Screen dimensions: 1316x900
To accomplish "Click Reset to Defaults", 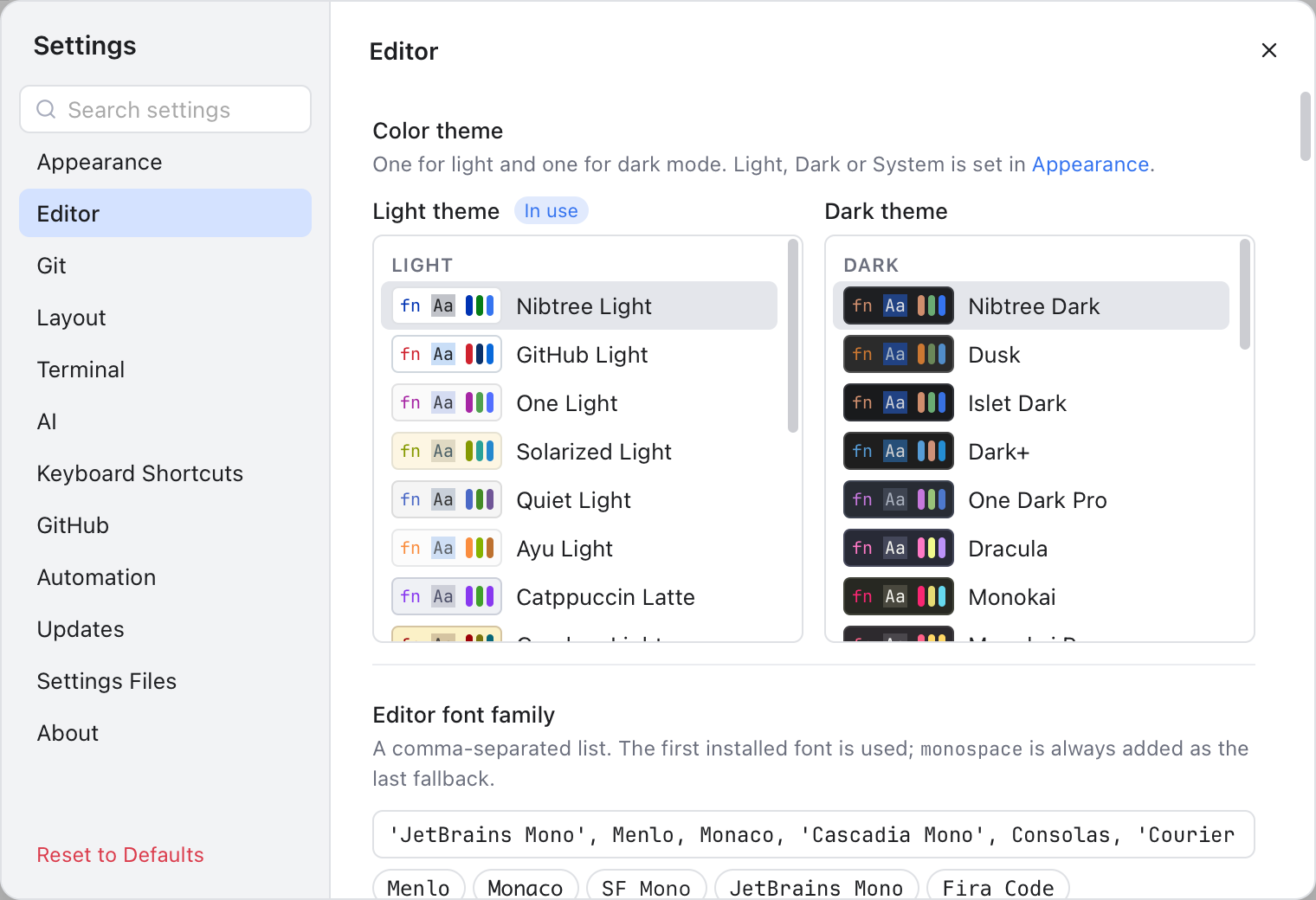I will pyautogui.click(x=120, y=855).
